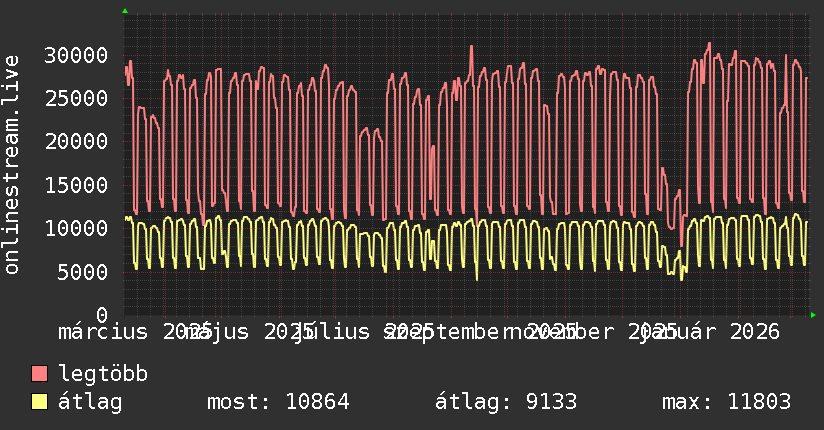Click the 10000 y-axis label
The image size is (824, 430).
pyautogui.click(x=76, y=228)
